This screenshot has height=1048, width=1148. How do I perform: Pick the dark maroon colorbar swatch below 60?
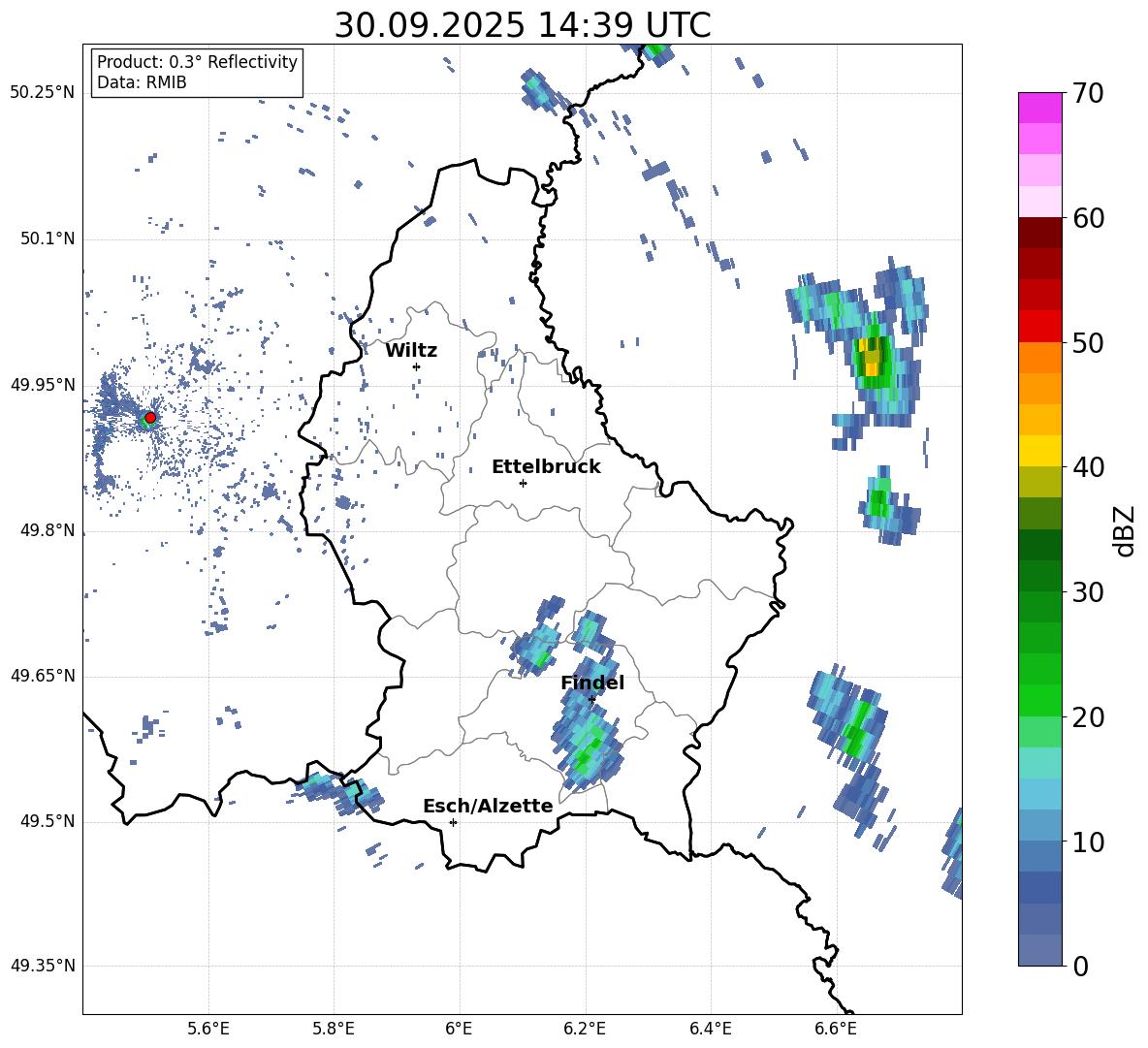(x=1039, y=232)
